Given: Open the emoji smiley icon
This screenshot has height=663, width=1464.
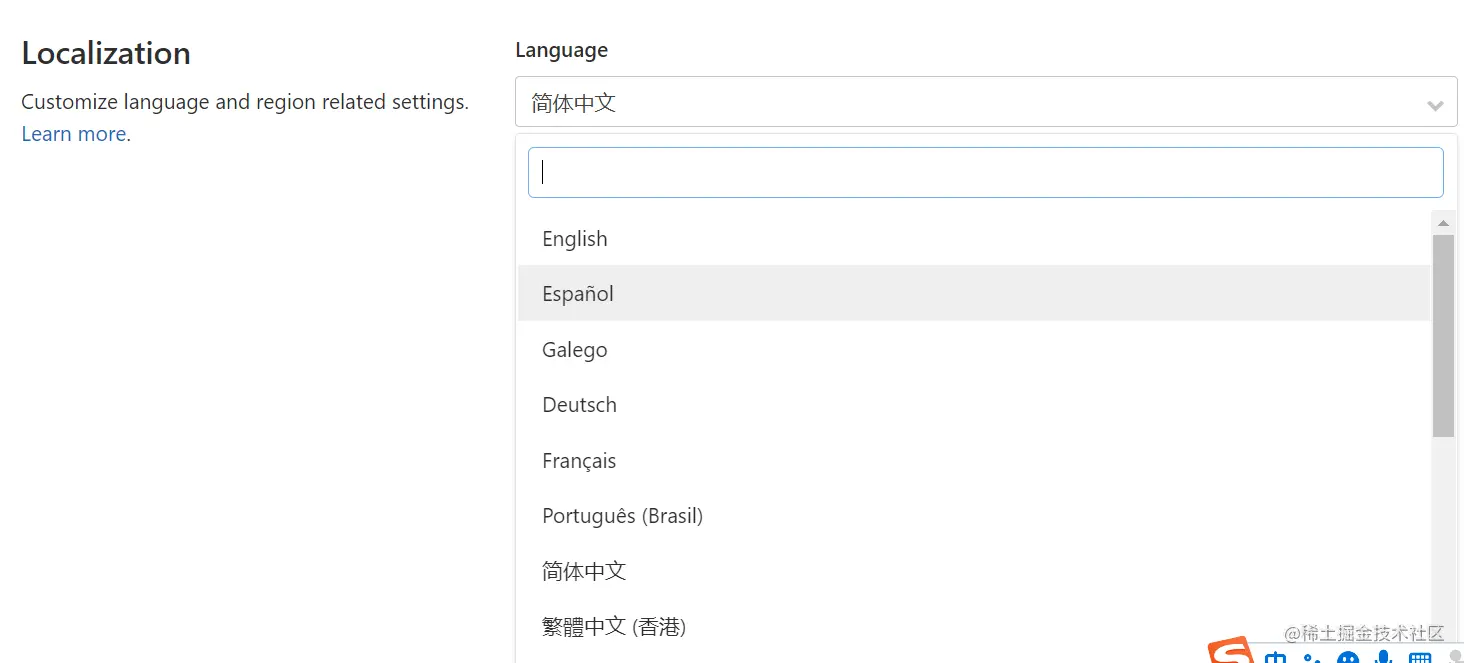Looking at the screenshot, I should click(1348, 658).
